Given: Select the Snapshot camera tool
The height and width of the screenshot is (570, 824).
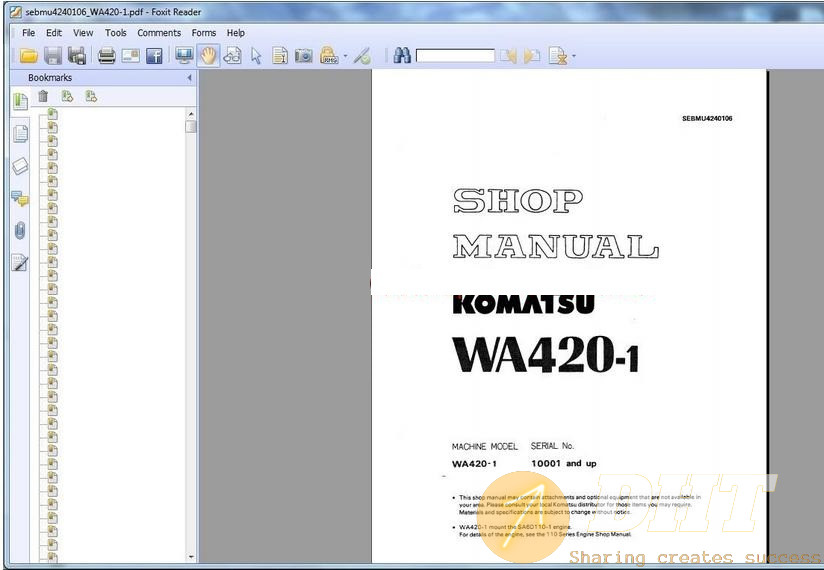Looking at the screenshot, I should point(304,56).
